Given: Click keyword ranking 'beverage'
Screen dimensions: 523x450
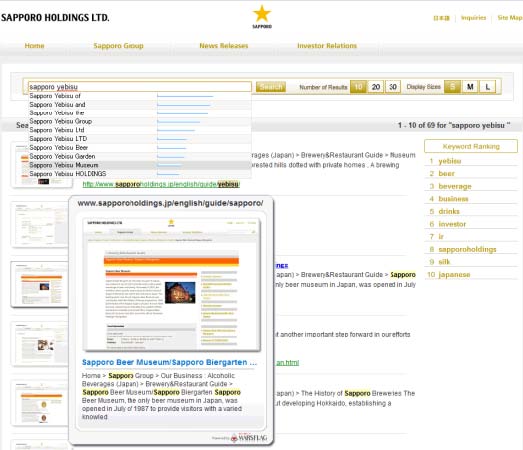Looking at the screenshot, I should (455, 186).
